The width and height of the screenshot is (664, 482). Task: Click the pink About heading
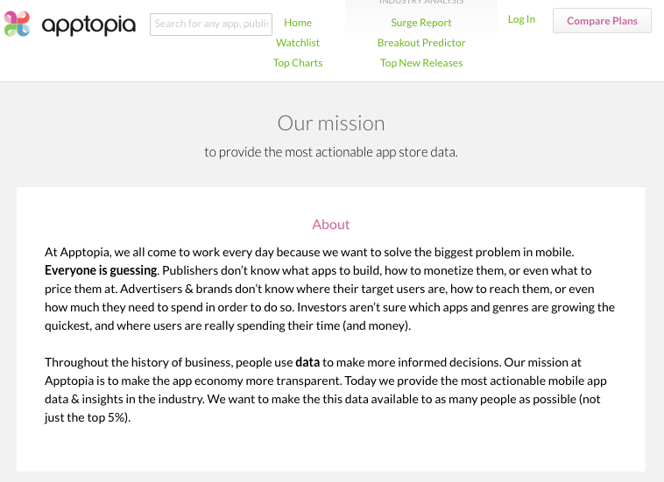[x=331, y=224]
